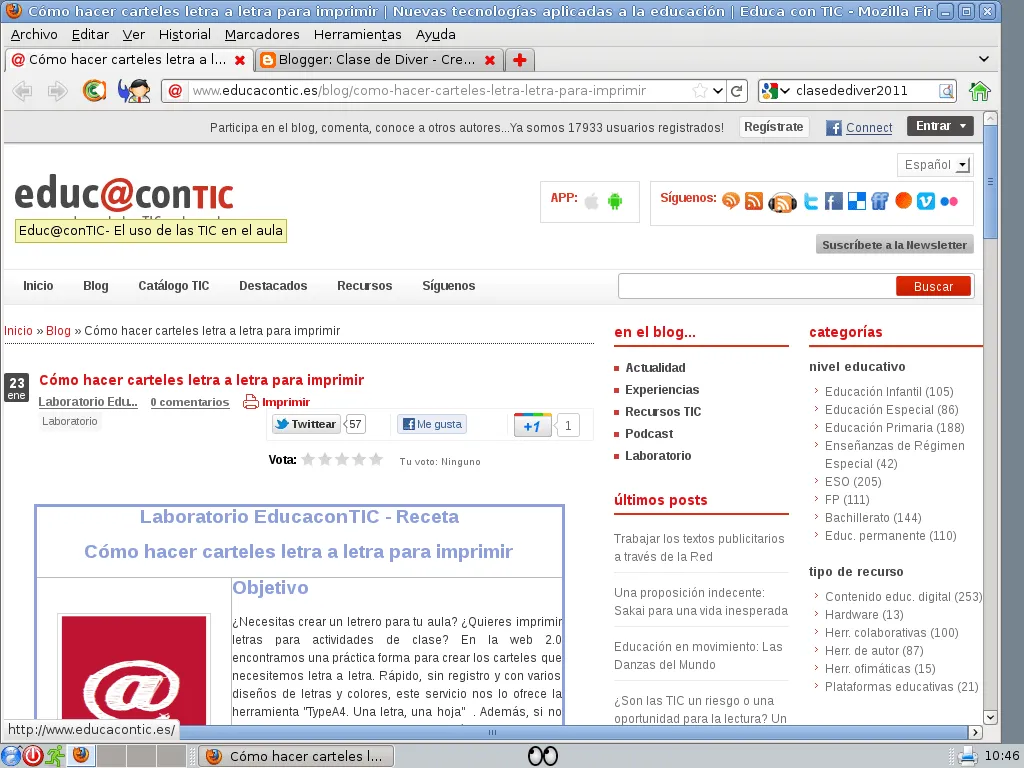Open the 'Trabajar los textos publicitarios' post

tap(699, 548)
